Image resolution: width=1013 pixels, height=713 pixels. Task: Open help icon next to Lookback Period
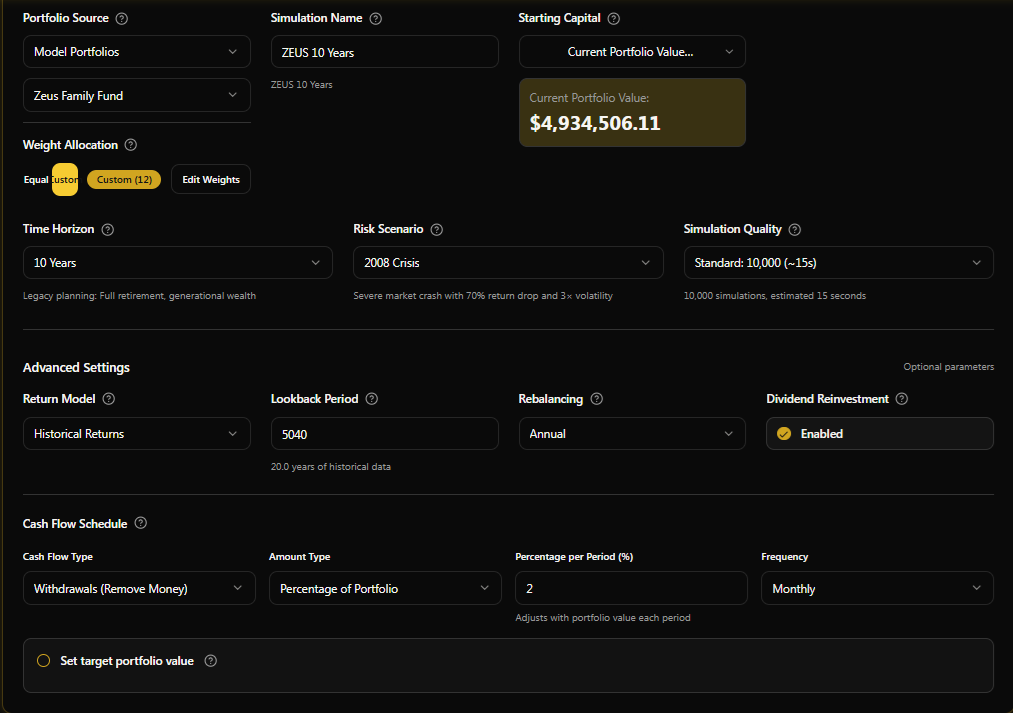pyautogui.click(x=371, y=399)
